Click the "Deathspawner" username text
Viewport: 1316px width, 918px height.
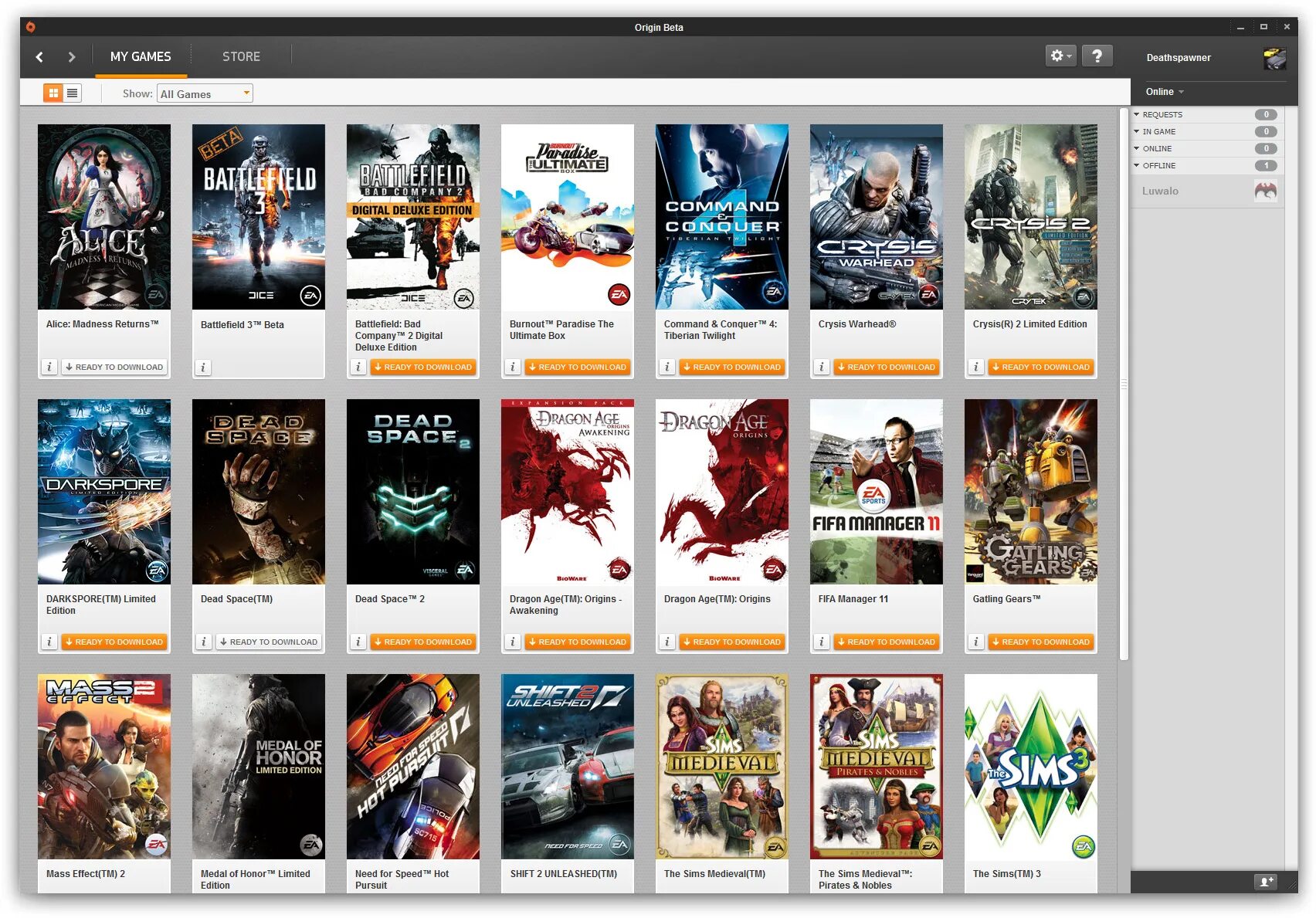click(x=1179, y=58)
